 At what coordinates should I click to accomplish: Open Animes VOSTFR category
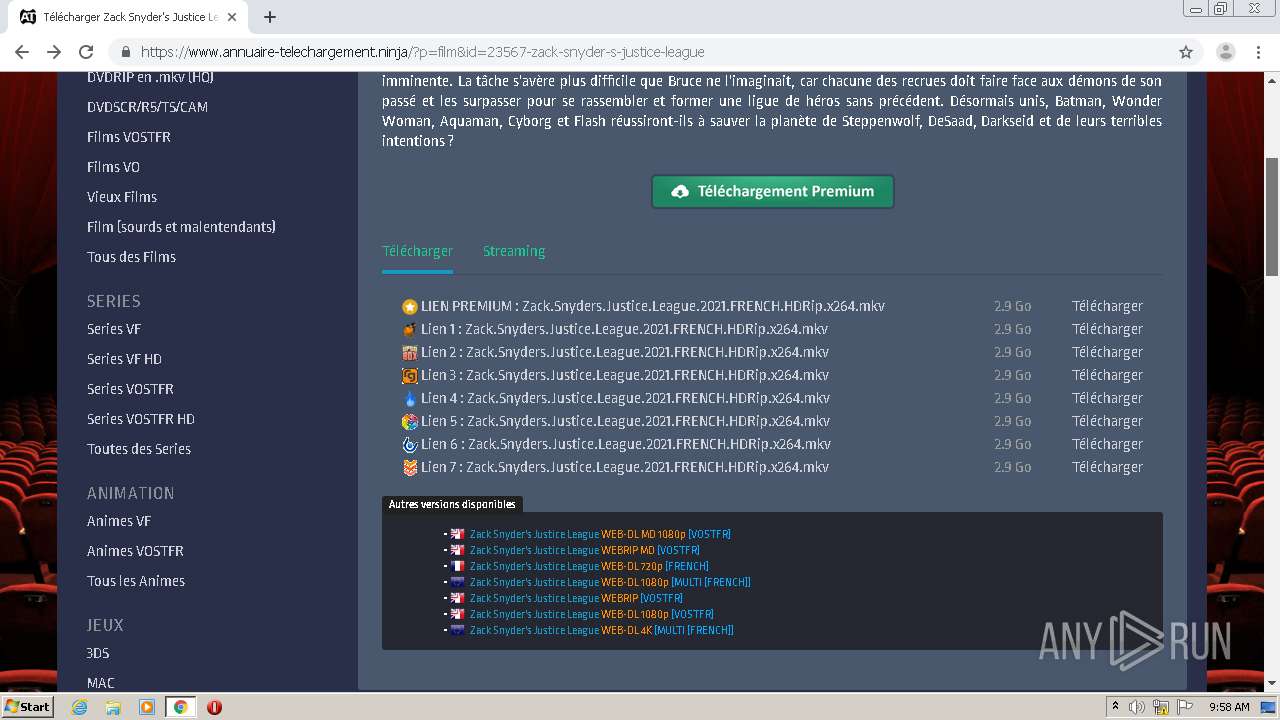tap(135, 551)
